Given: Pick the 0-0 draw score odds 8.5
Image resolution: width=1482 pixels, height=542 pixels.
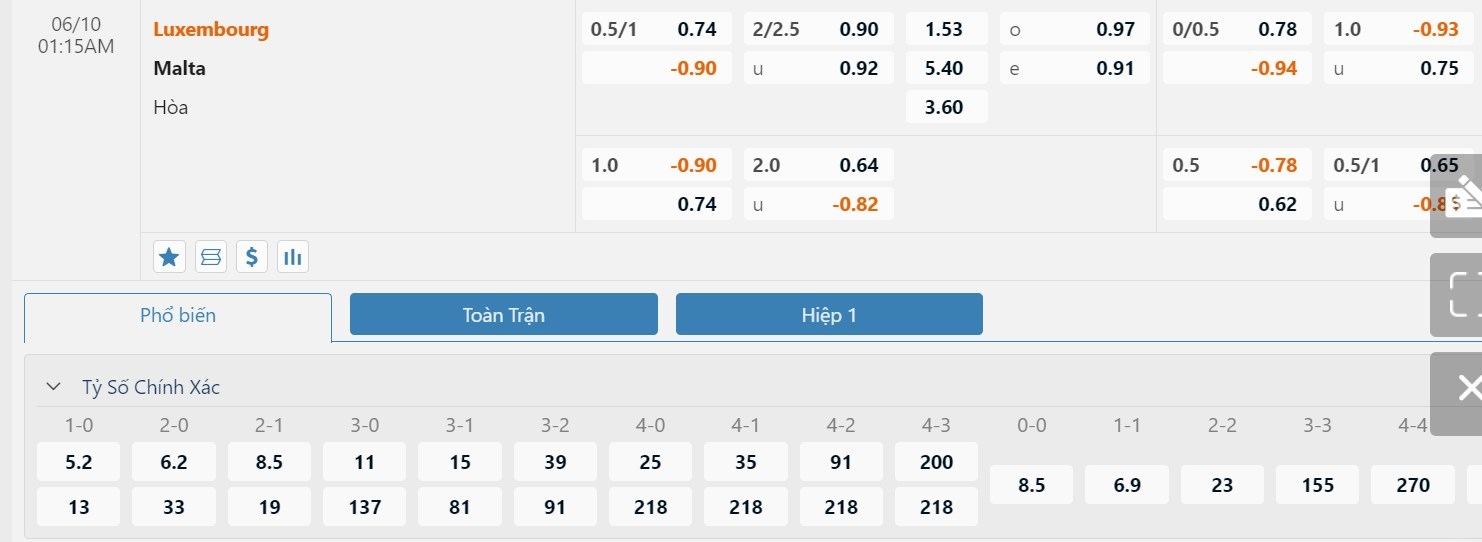Looking at the screenshot, I should [1031, 484].
